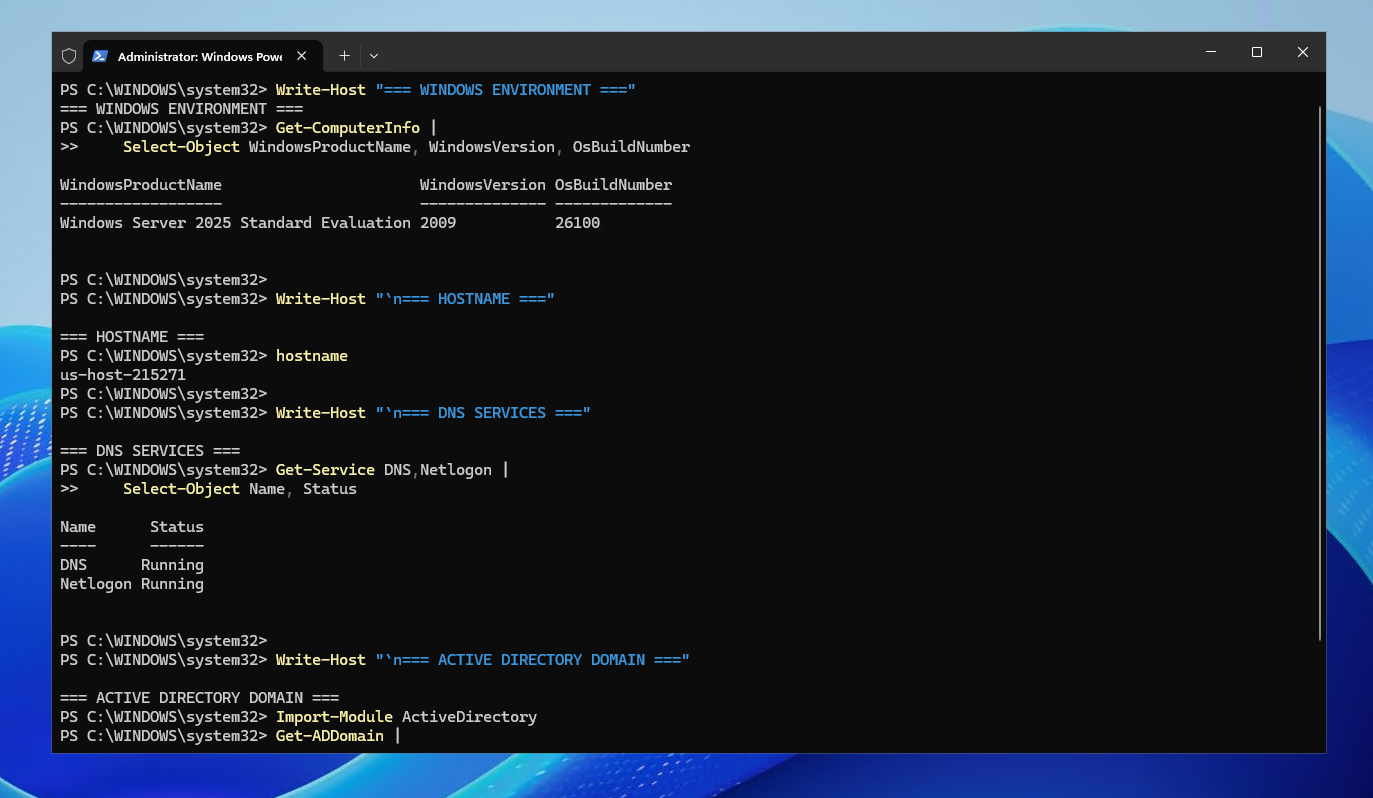Click the === HOSTNAME === output line

click(132, 337)
